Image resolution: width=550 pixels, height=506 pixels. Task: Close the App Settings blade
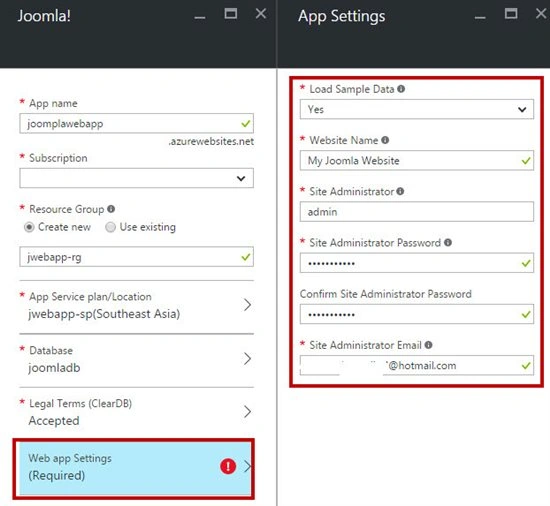pos(541,14)
